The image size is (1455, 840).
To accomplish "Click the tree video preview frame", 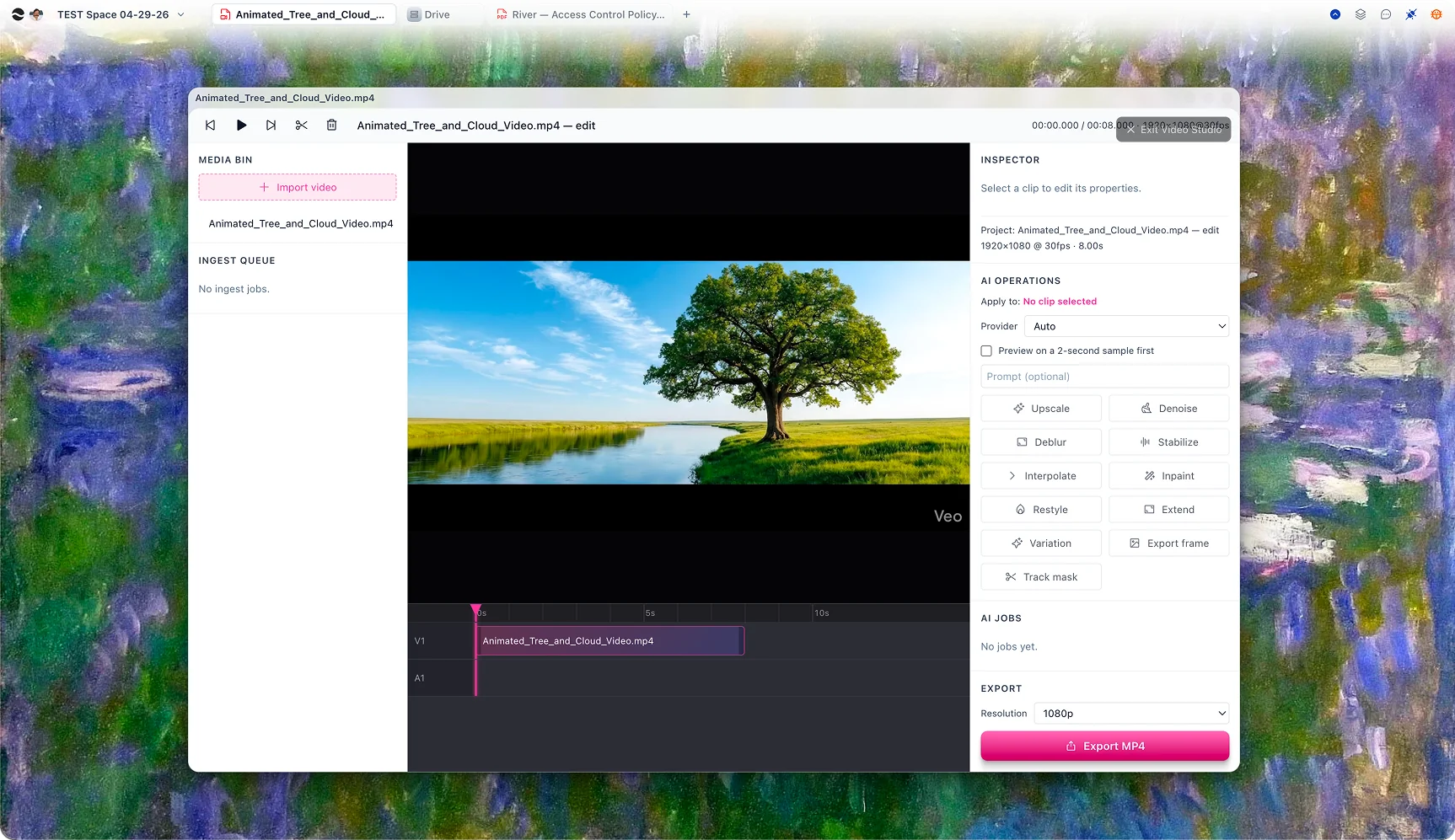I will (x=689, y=372).
